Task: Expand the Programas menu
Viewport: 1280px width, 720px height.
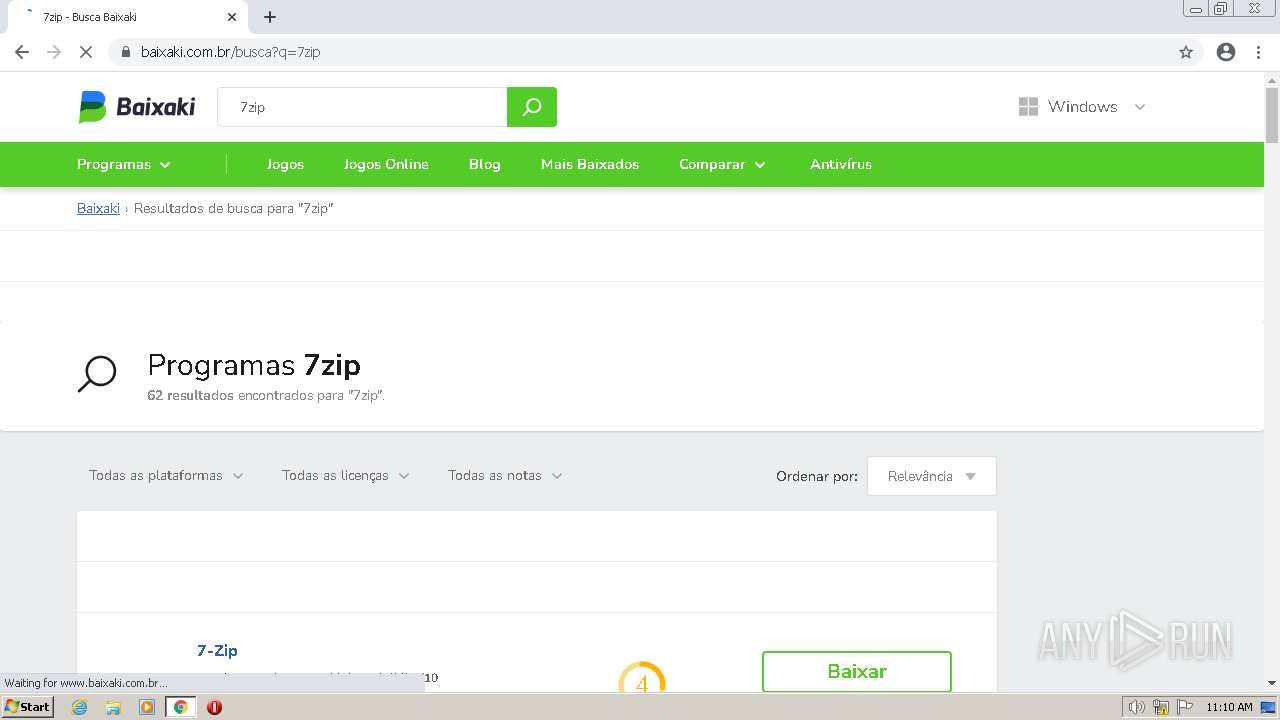Action: click(x=124, y=164)
